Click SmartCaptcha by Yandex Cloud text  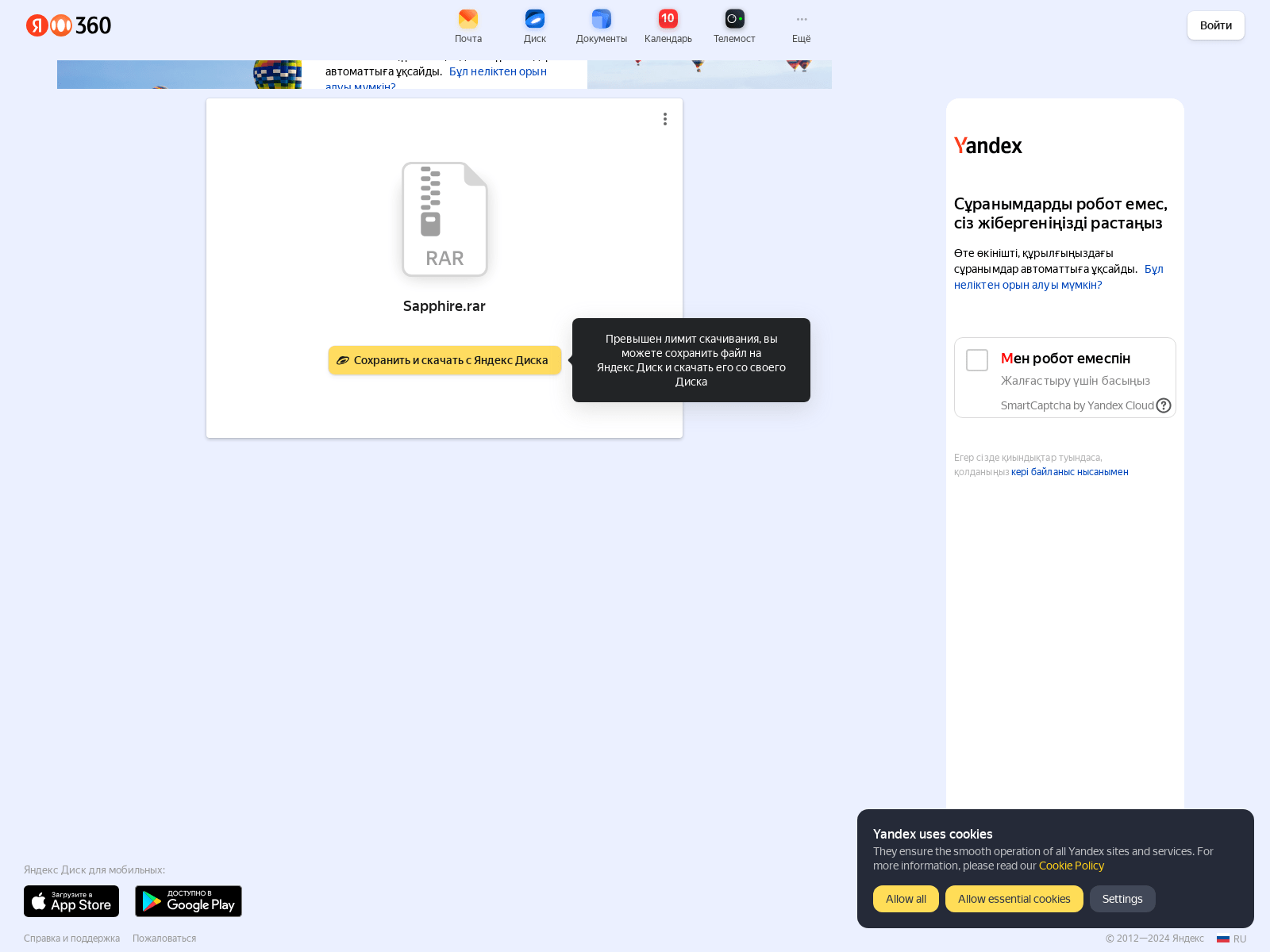click(1077, 405)
